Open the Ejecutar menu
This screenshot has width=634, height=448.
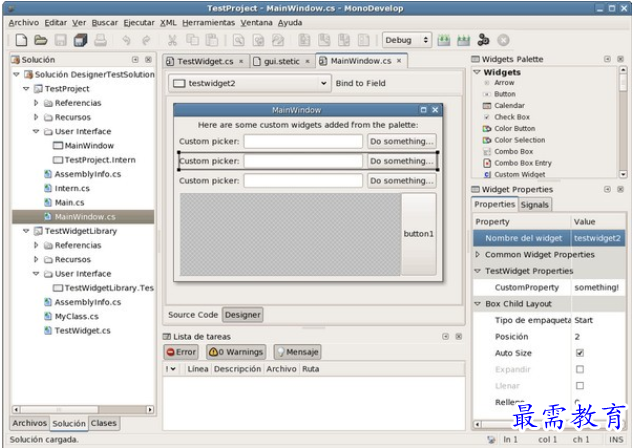coord(139,23)
